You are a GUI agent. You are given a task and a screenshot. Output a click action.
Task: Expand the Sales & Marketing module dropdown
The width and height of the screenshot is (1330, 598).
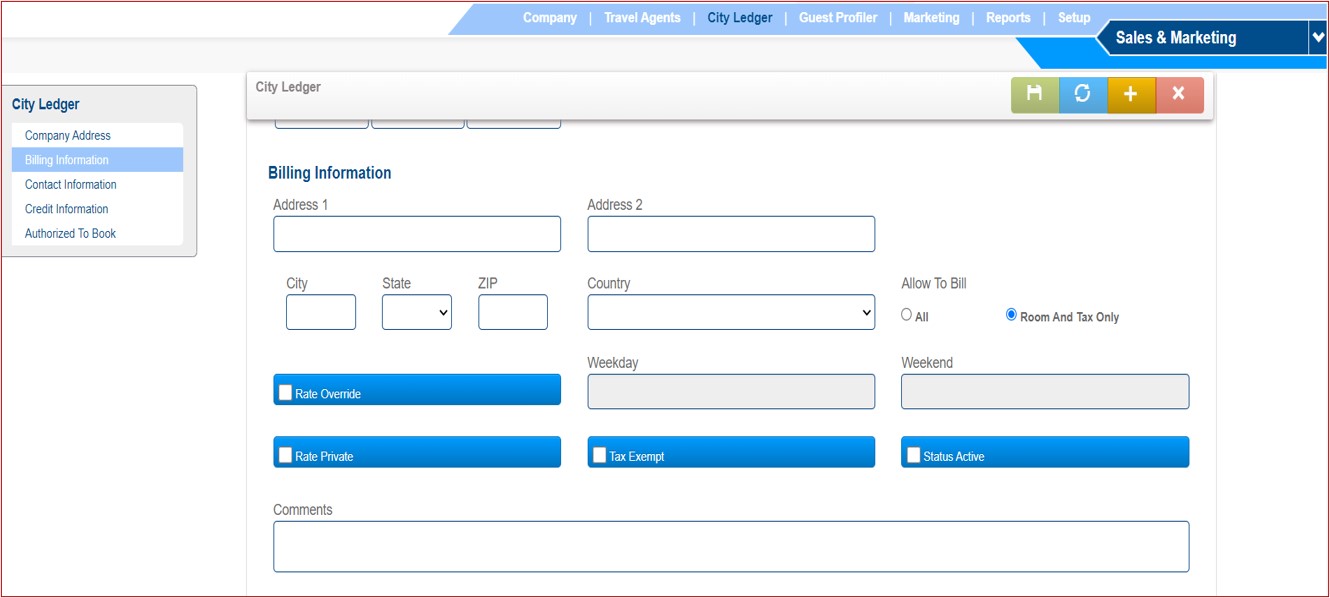point(1317,37)
